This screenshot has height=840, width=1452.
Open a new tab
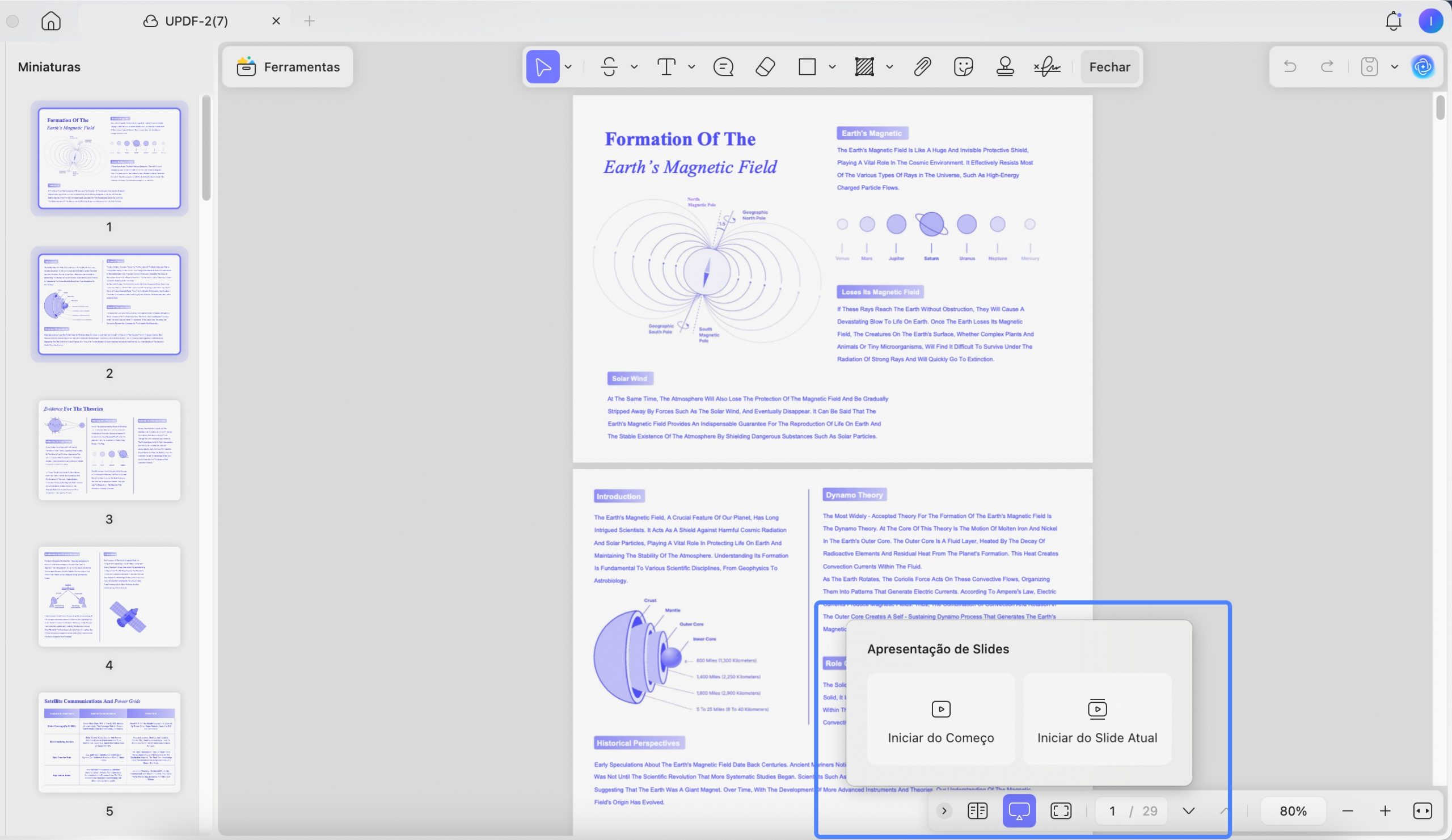point(310,21)
